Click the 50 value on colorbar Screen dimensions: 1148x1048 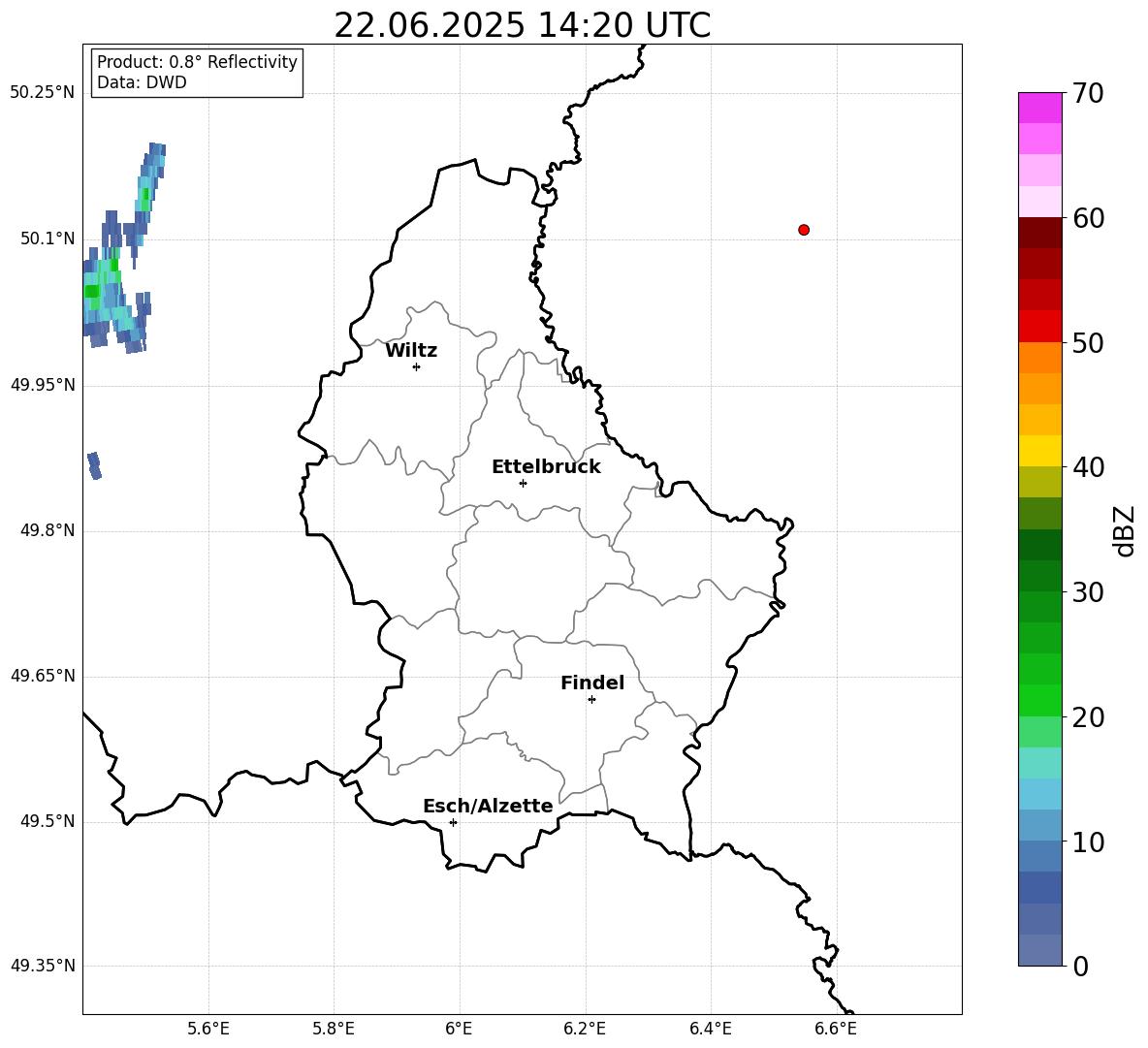[1088, 342]
